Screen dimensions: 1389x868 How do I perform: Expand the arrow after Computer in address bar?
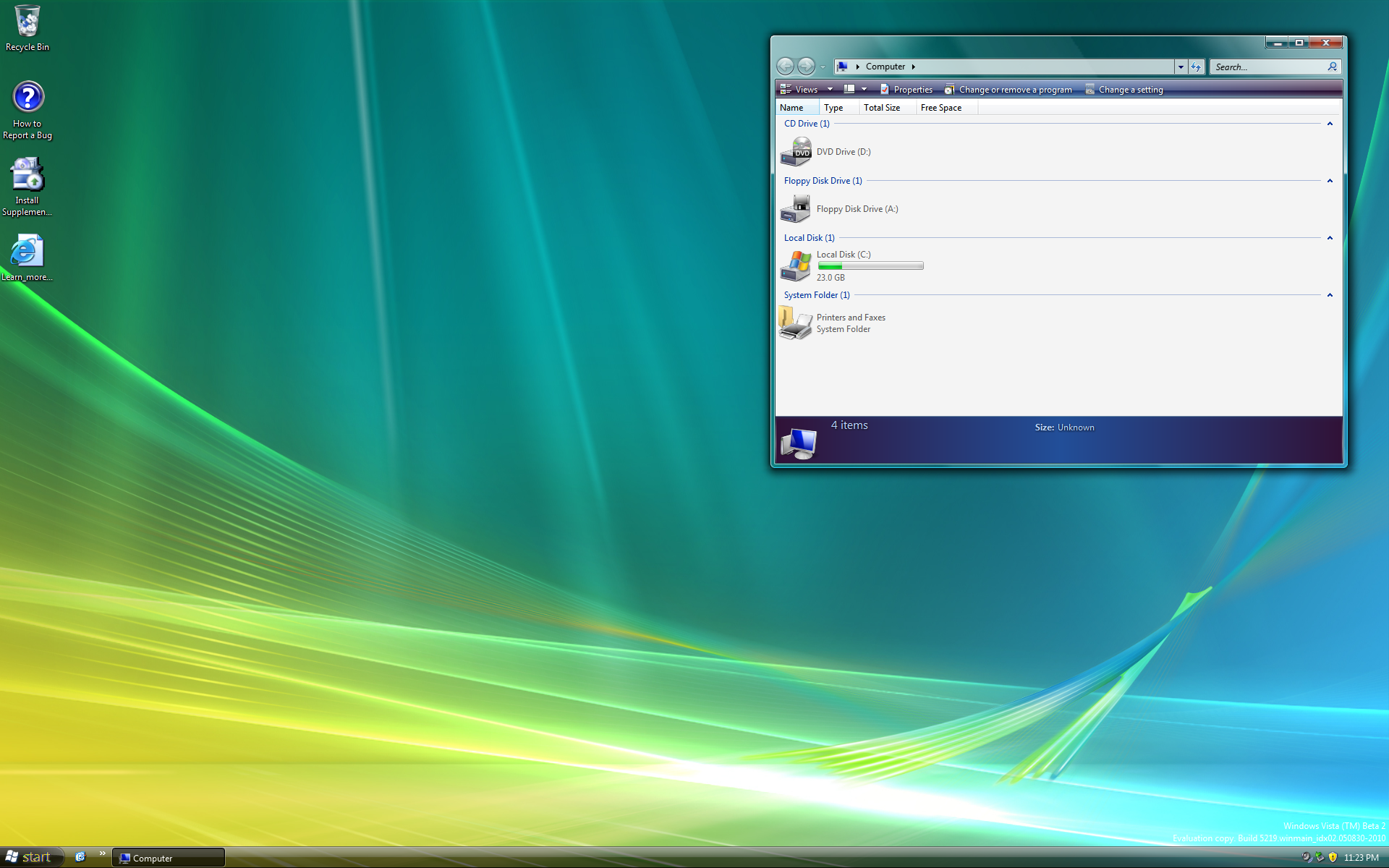914,67
